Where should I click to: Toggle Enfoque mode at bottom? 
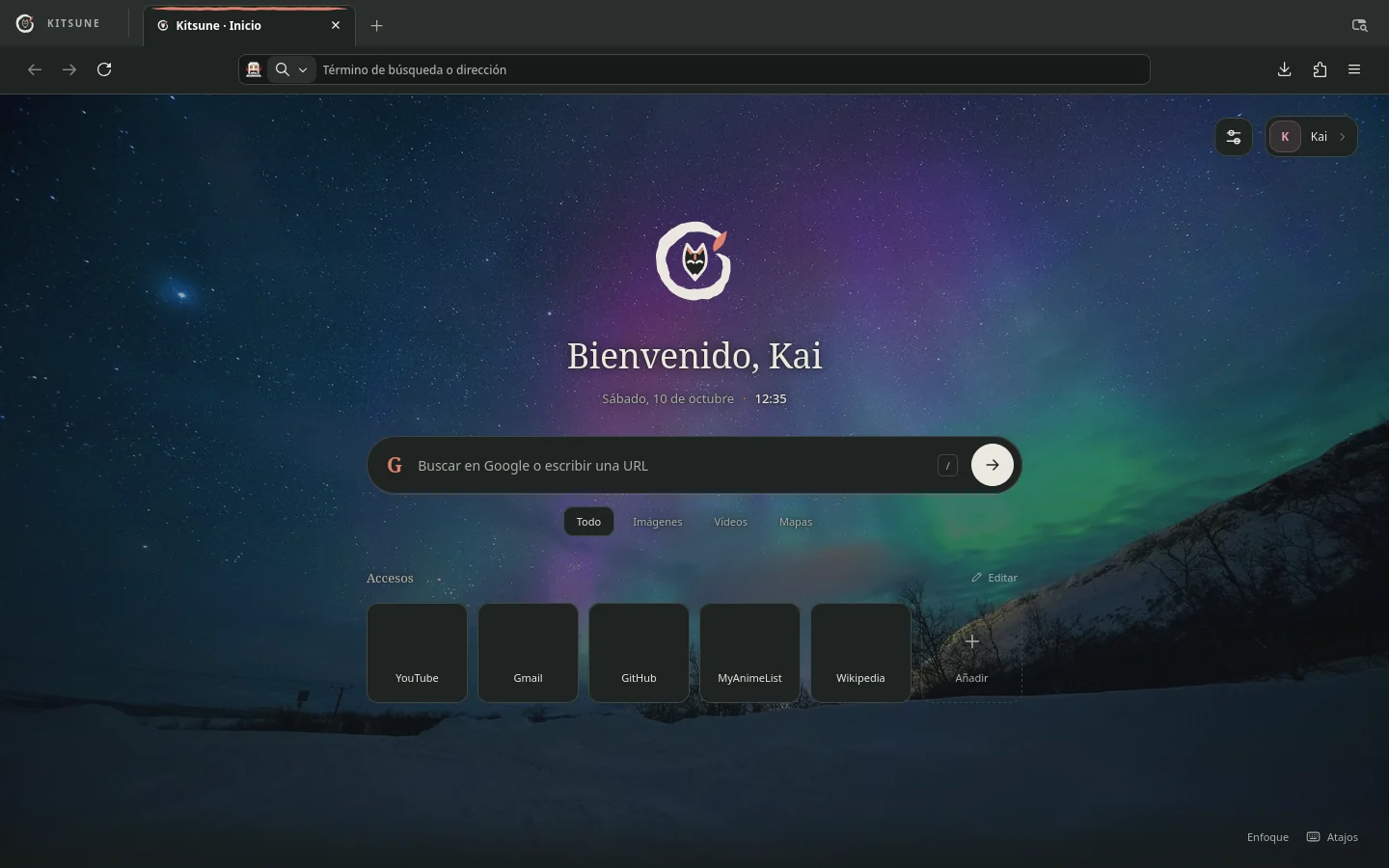(x=1267, y=837)
